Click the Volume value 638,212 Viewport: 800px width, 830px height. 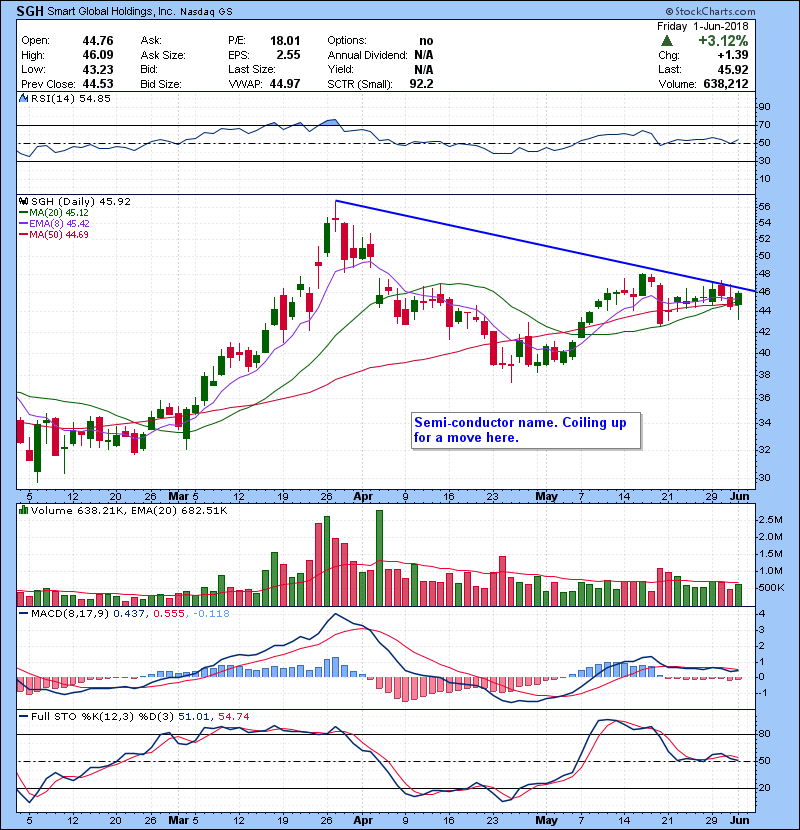click(x=726, y=84)
